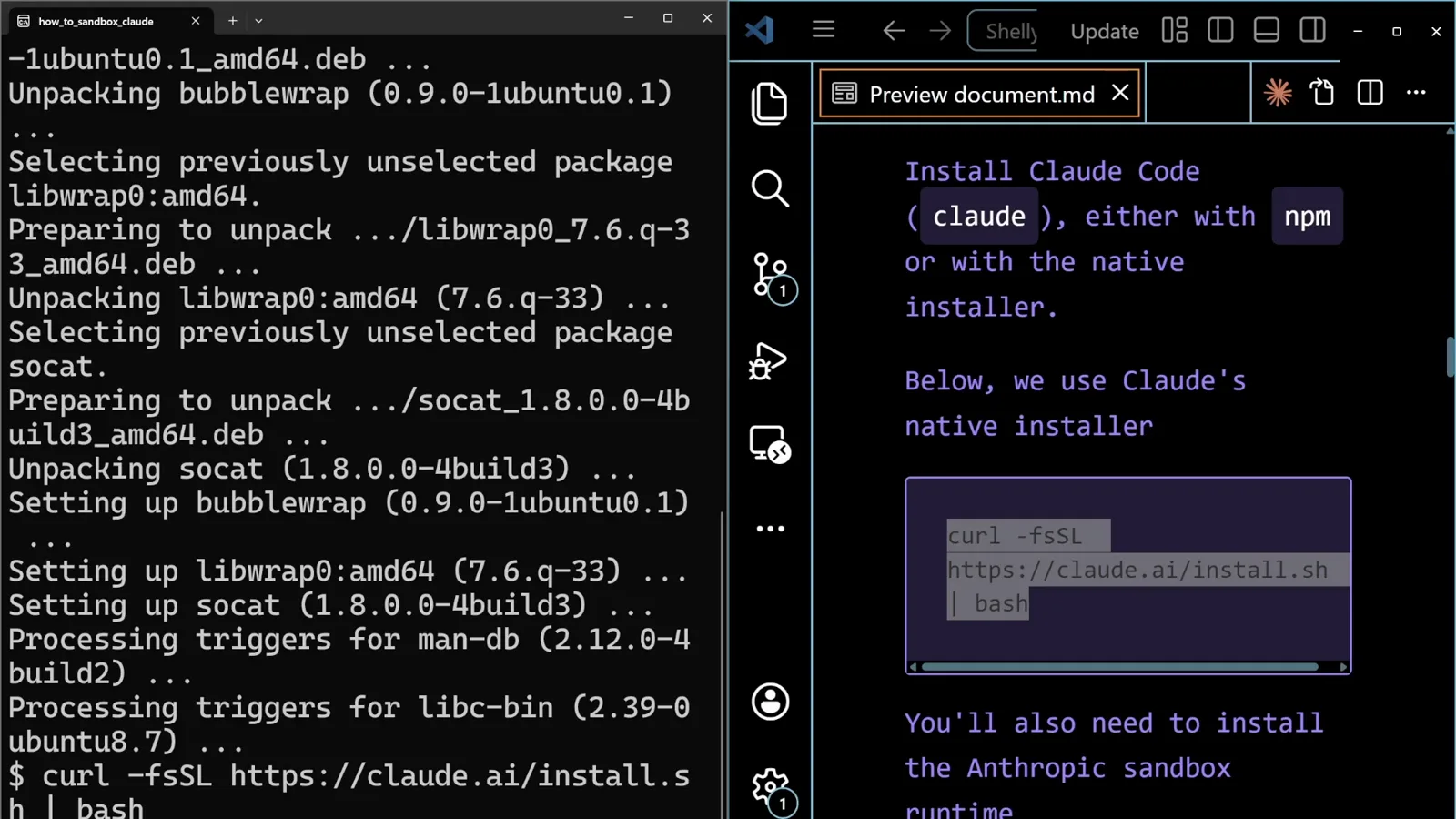The image size is (1456, 819).
Task: Click 'https://claude.ai/install.sh' in code block
Action: pyautogui.click(x=1137, y=570)
